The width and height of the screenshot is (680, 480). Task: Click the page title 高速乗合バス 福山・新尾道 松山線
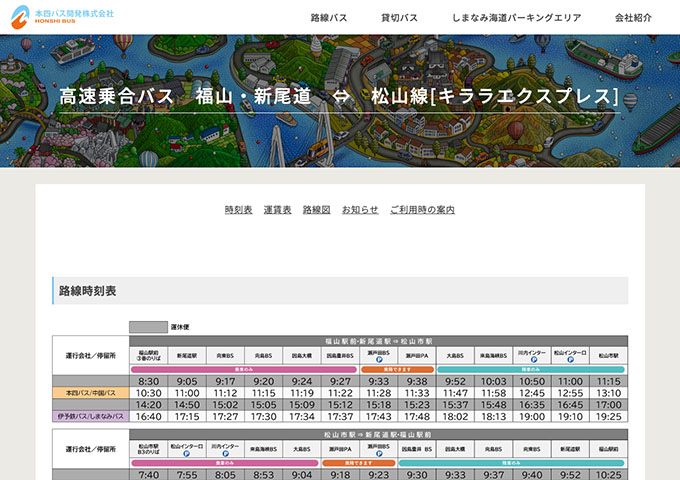(339, 96)
